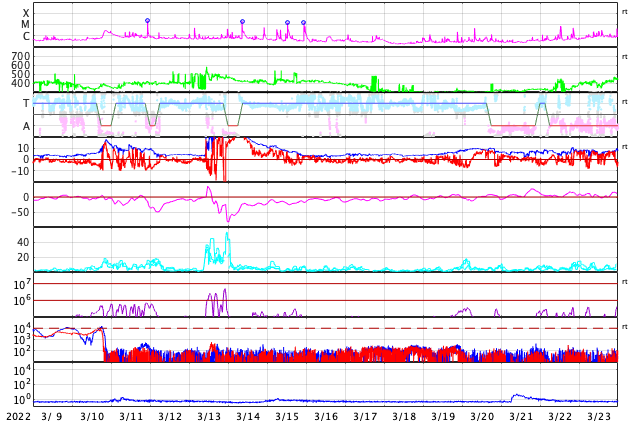Viewport: 634px width, 424px height.
Task: Click the -50 axis label
Action: (20, 212)
